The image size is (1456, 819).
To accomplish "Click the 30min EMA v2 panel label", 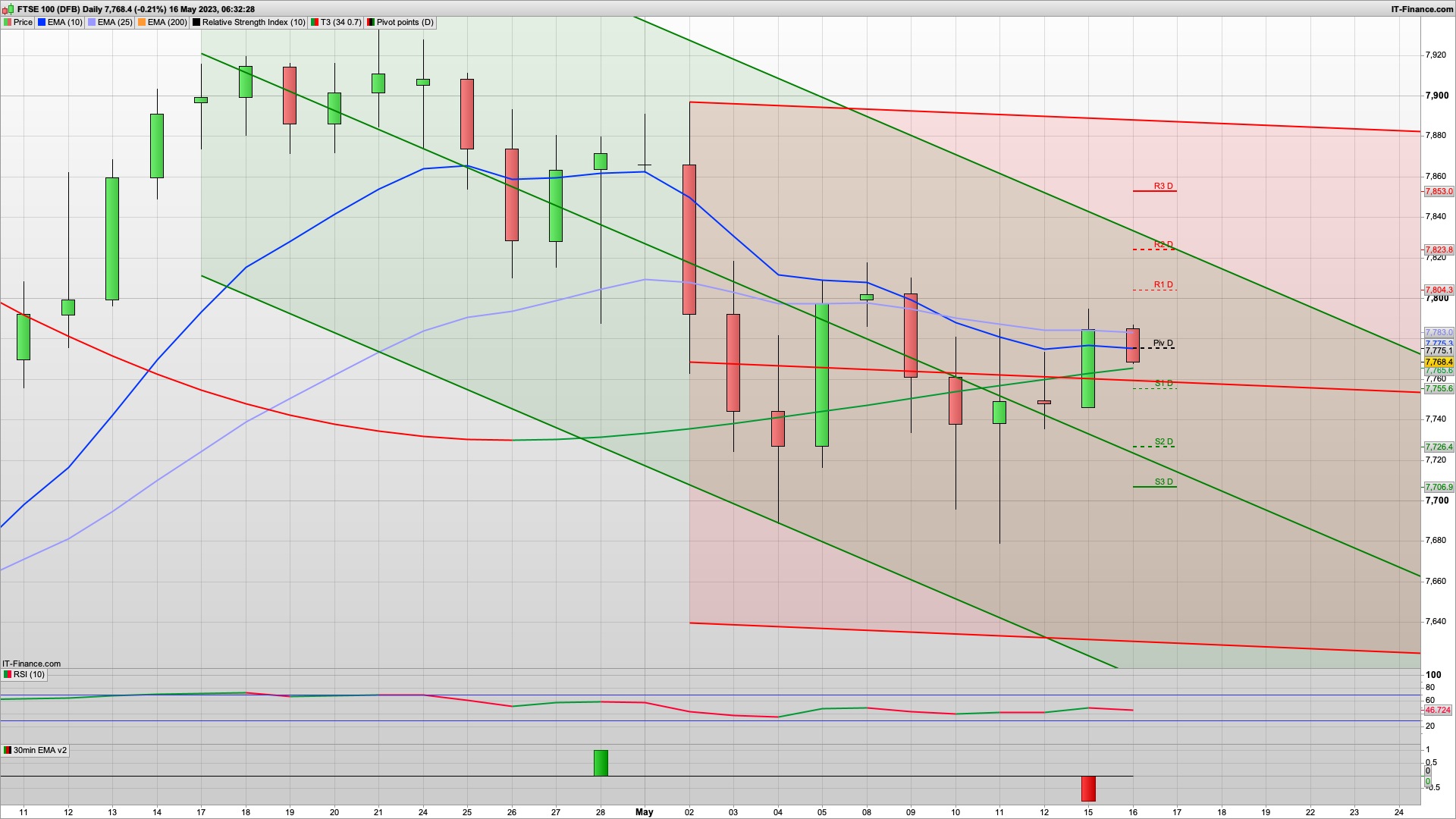I will 39,751.
